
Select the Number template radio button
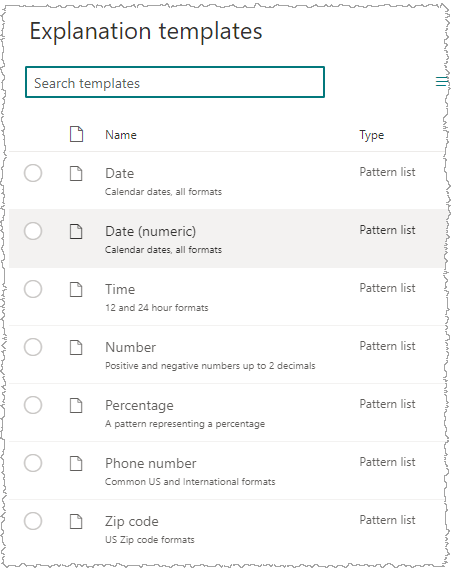point(33,347)
